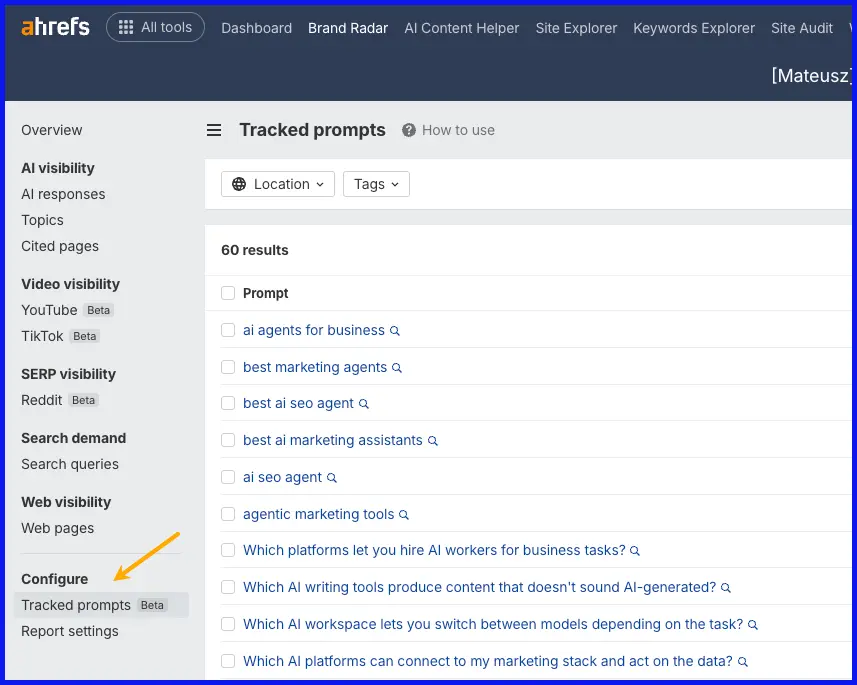Viewport: 857px width, 685px height.
Task: Open the 'best marketing agents' prompt
Action: (x=315, y=367)
